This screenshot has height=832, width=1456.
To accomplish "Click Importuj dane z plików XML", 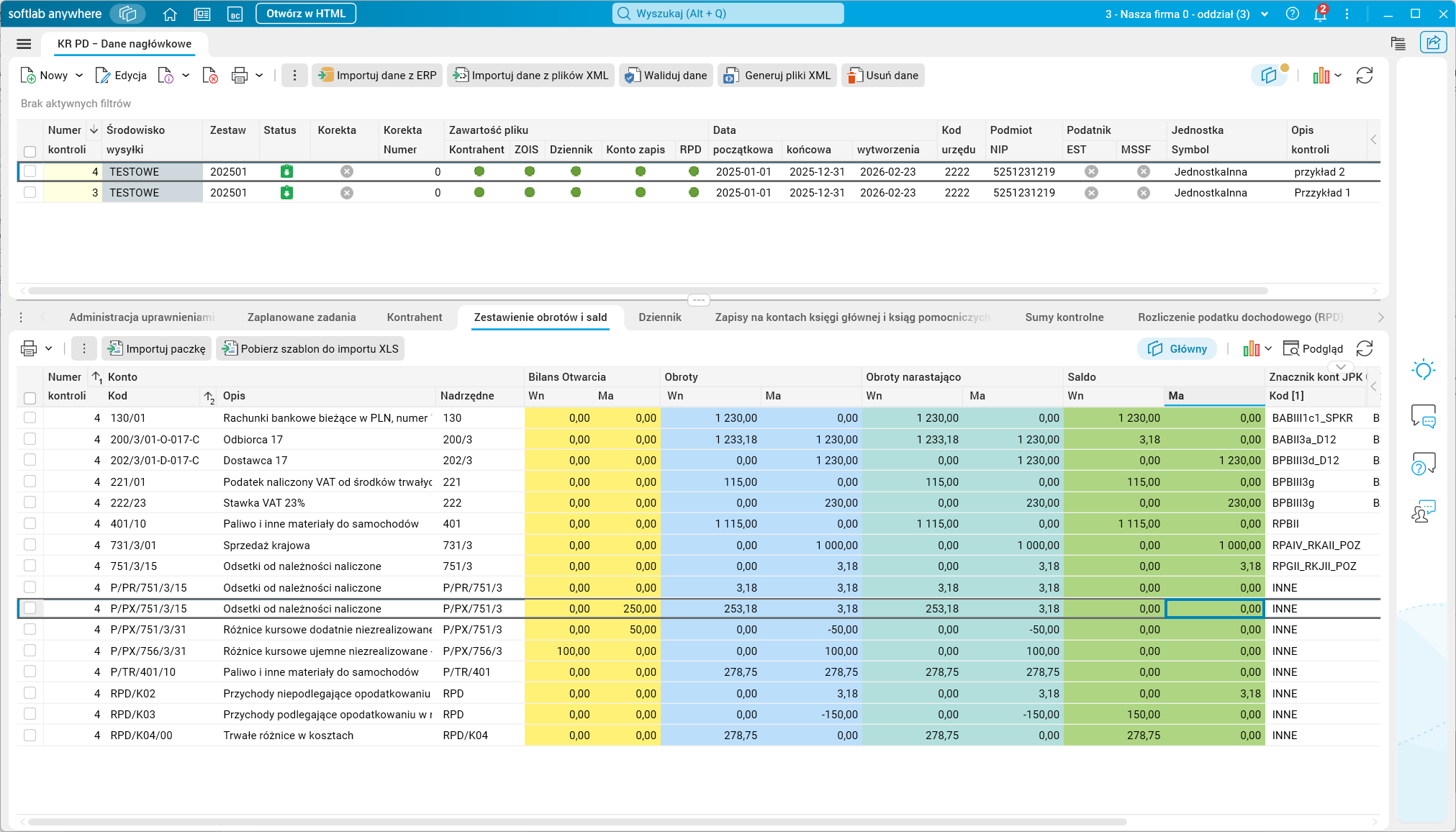I will click(530, 76).
